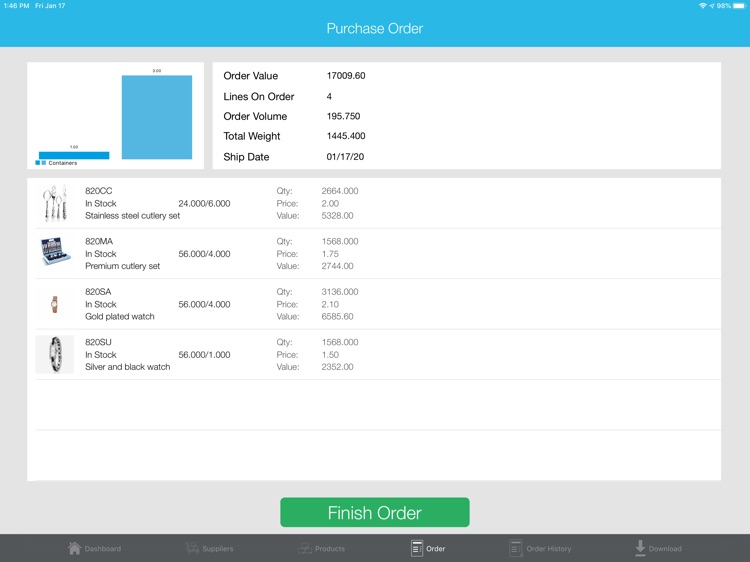Viewport: 750px width, 562px height.
Task: Tap the Order Volume 195.750 figure
Action: (343, 116)
